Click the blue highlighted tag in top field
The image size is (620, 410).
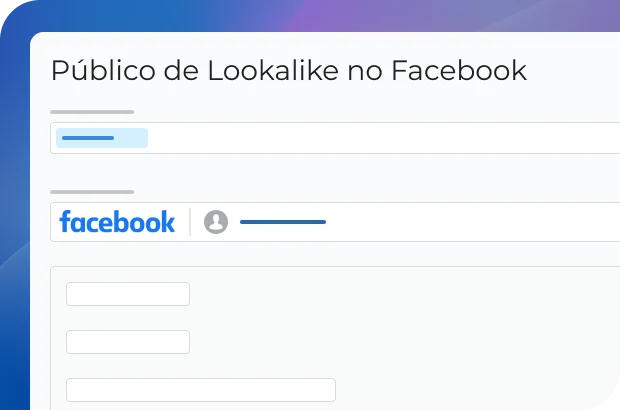[102, 138]
